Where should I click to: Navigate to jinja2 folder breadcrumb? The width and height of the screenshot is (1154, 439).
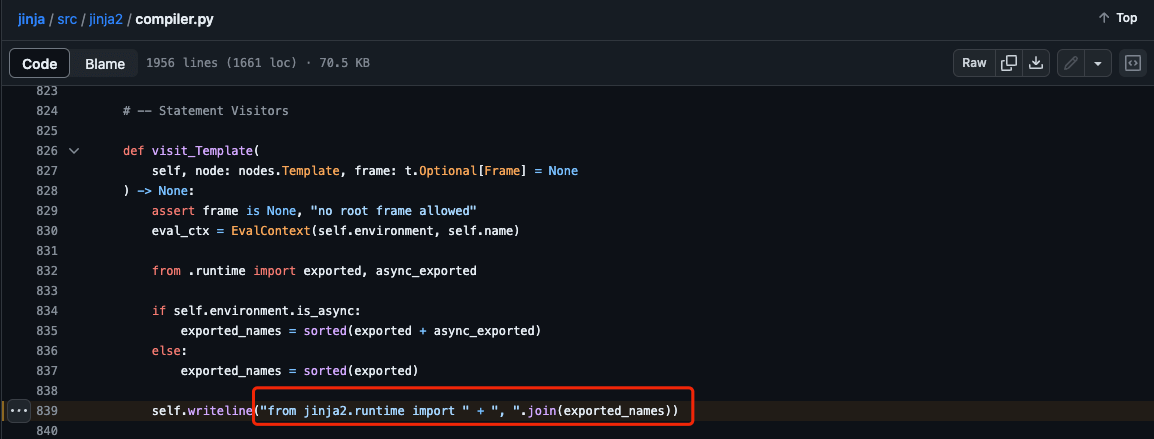click(x=106, y=19)
